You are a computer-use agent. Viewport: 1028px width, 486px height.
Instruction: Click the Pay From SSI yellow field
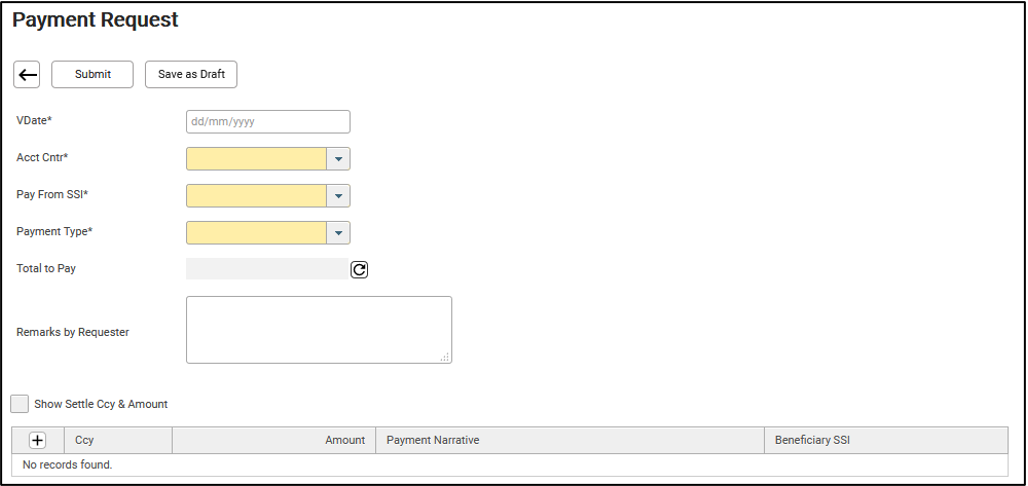(256, 195)
